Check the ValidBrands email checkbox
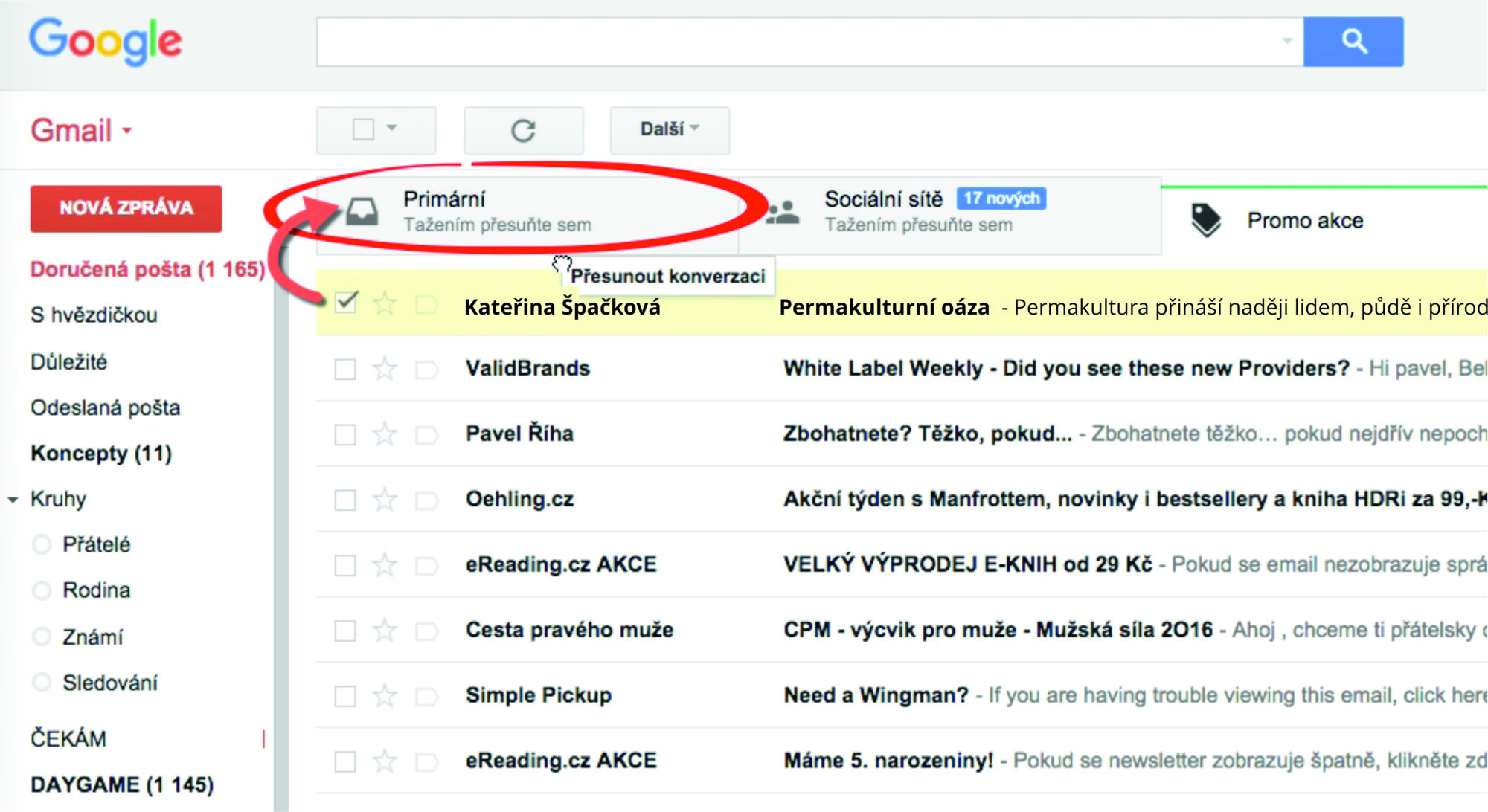This screenshot has height=812, width=1488. pos(345,370)
